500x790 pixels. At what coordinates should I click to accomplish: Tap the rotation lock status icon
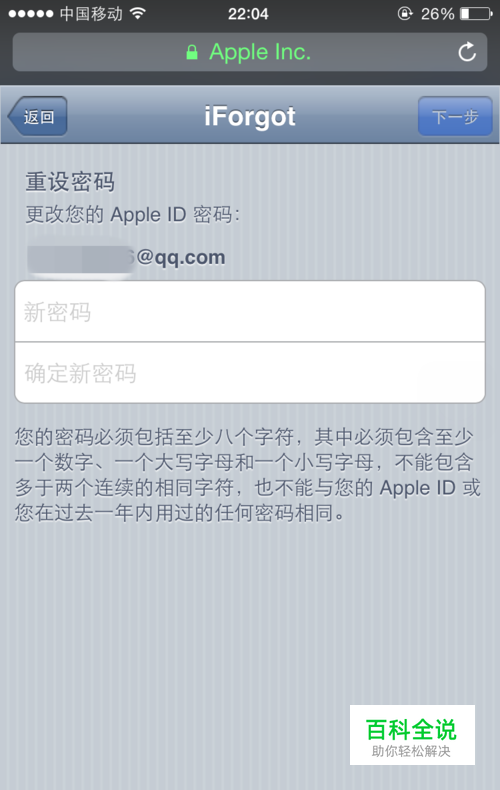[x=405, y=14]
